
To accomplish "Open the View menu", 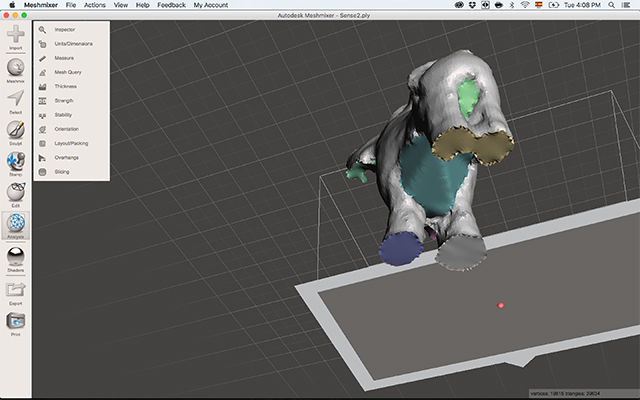I will pyautogui.click(x=121, y=5).
